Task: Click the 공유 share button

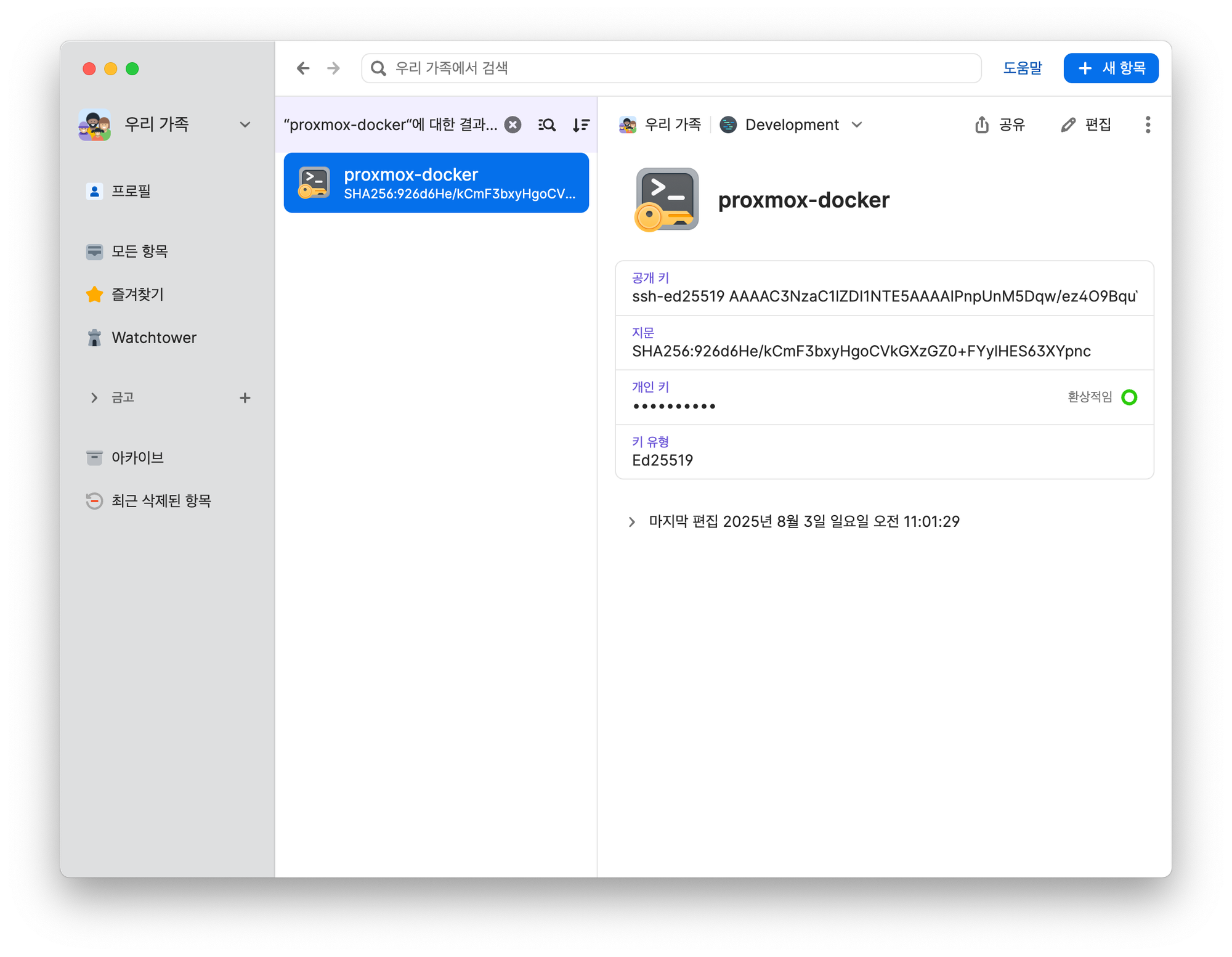Action: (1000, 125)
